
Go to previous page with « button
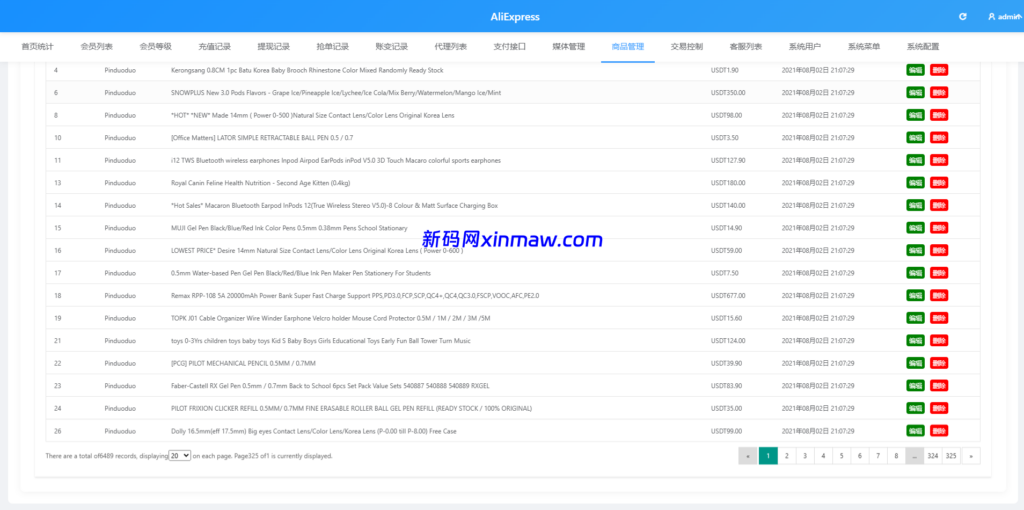pos(748,456)
